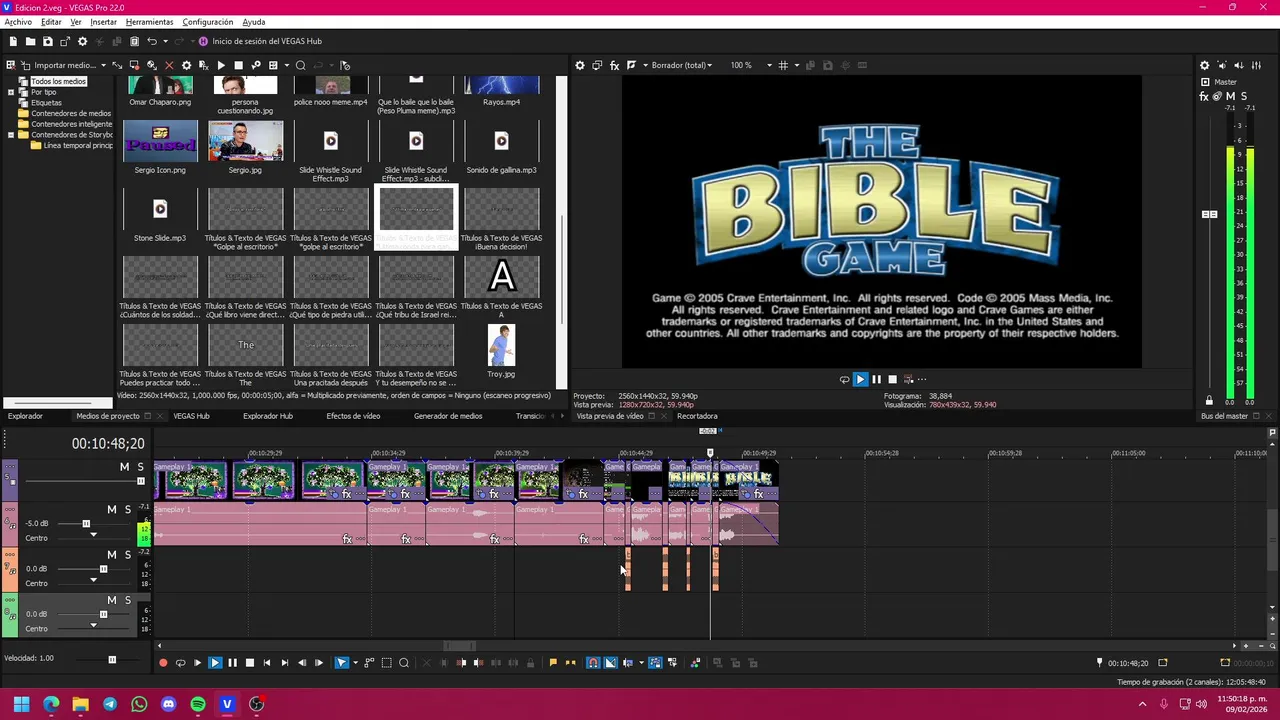
Task: Toggle preview on external monitor icon
Action: point(597,65)
